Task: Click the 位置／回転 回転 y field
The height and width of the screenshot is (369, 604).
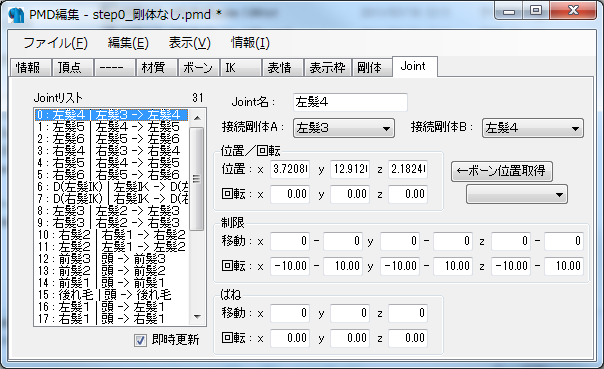Action: 350,194
